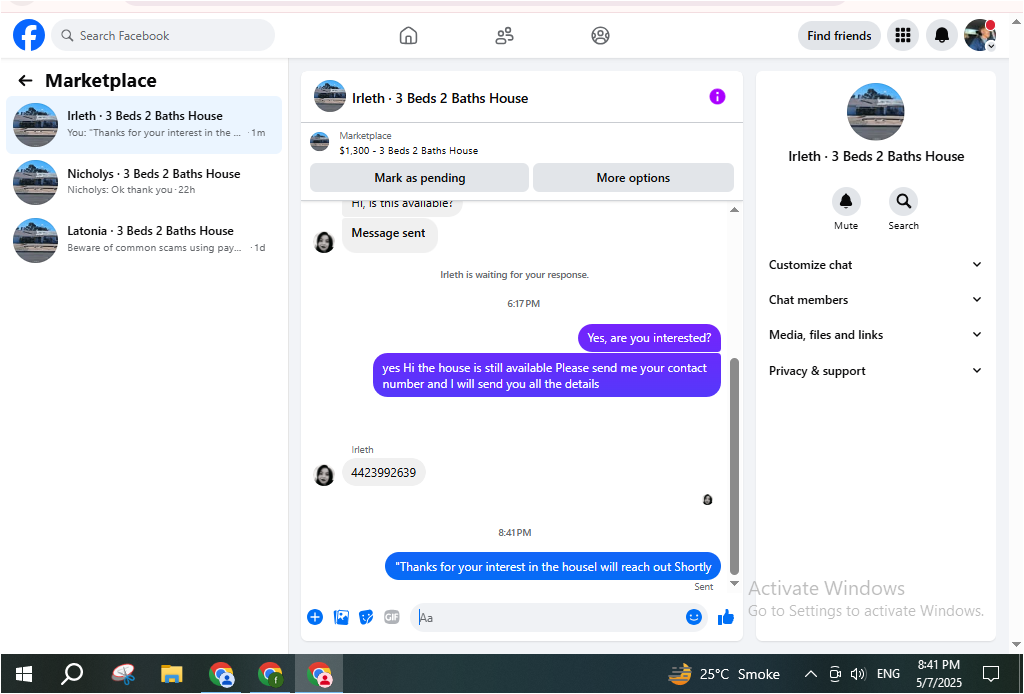This screenshot has height=694, width=1024.
Task: Choose a sticker from composer
Action: pos(366,617)
